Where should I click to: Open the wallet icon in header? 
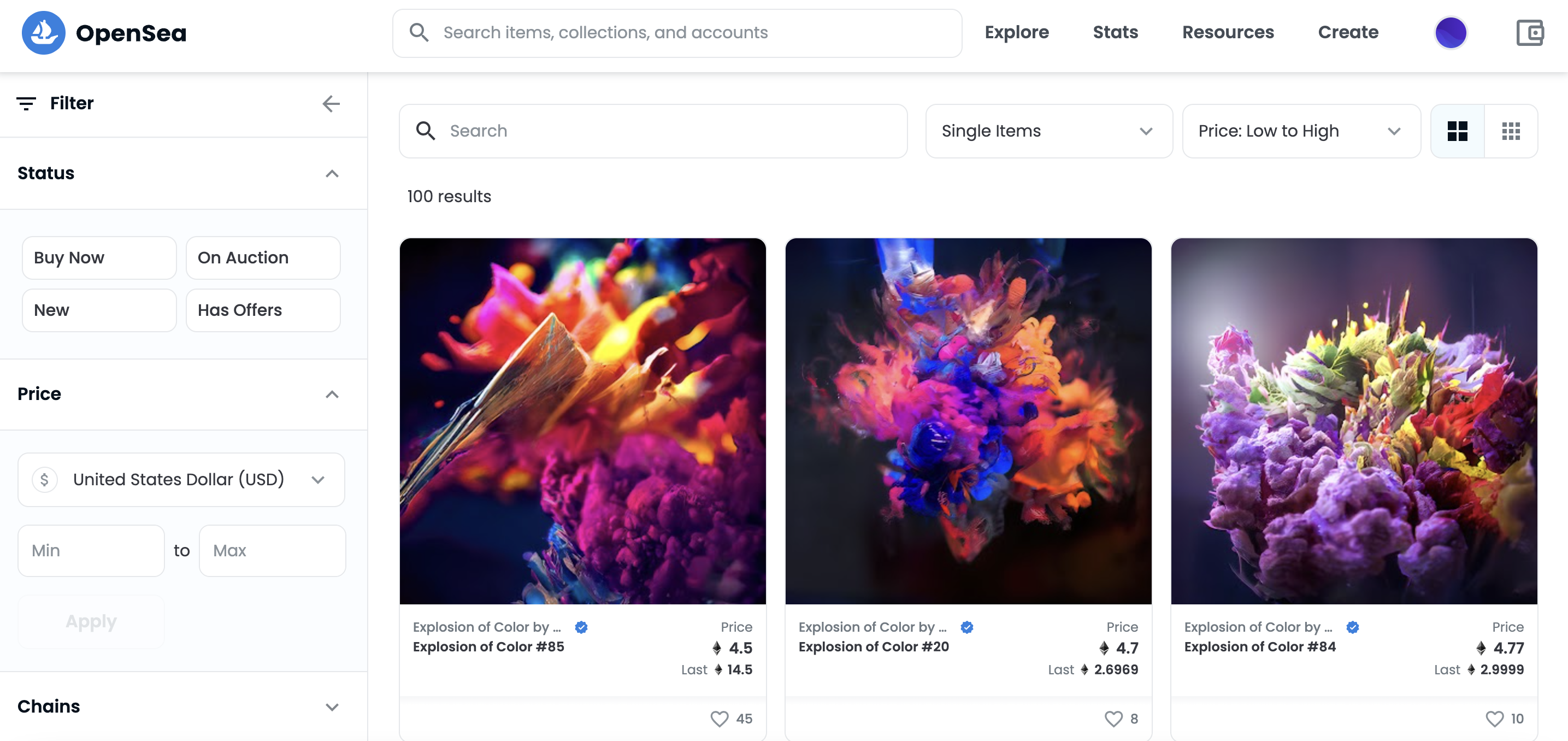[1529, 33]
